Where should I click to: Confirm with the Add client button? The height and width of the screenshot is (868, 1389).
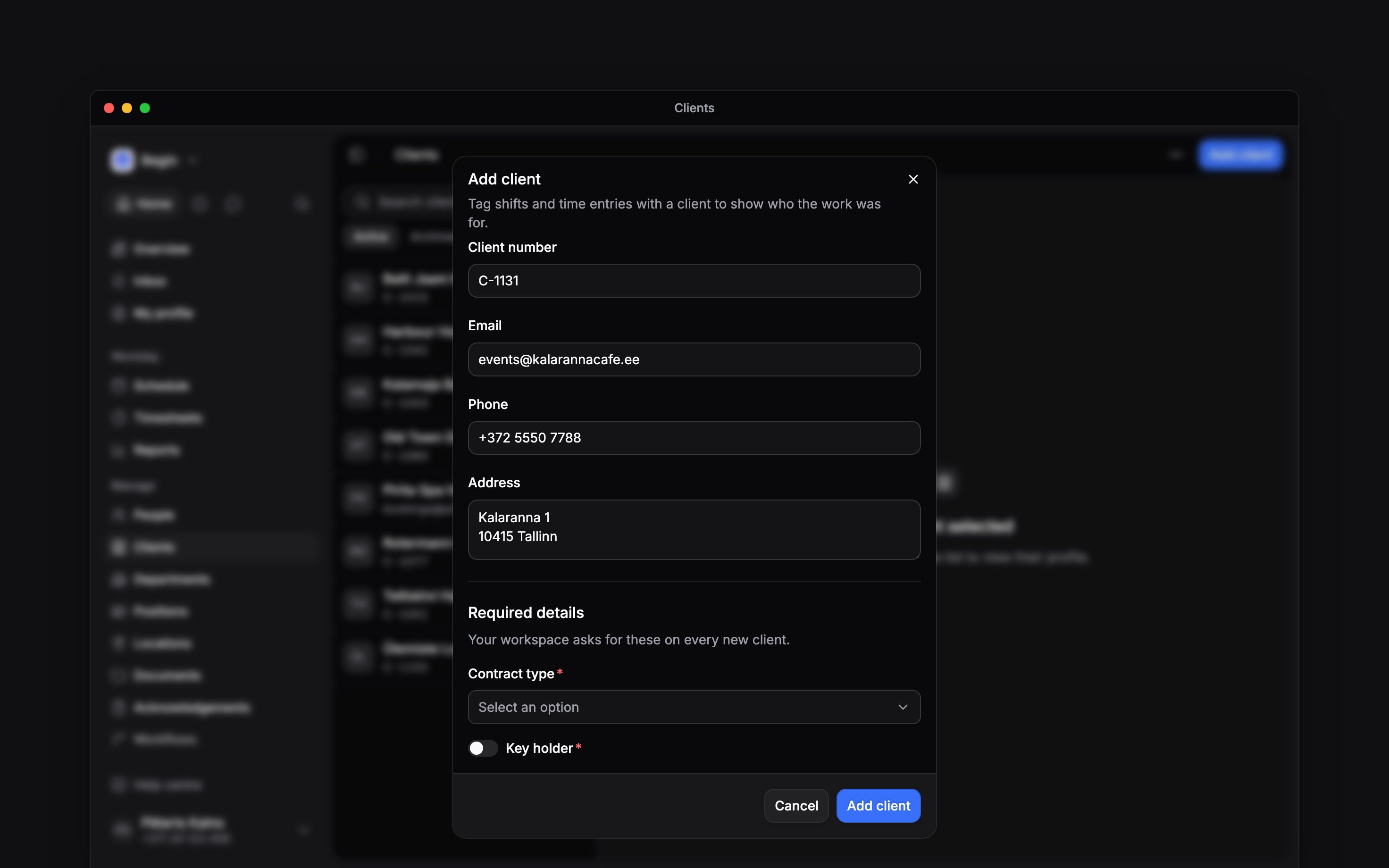(878, 805)
